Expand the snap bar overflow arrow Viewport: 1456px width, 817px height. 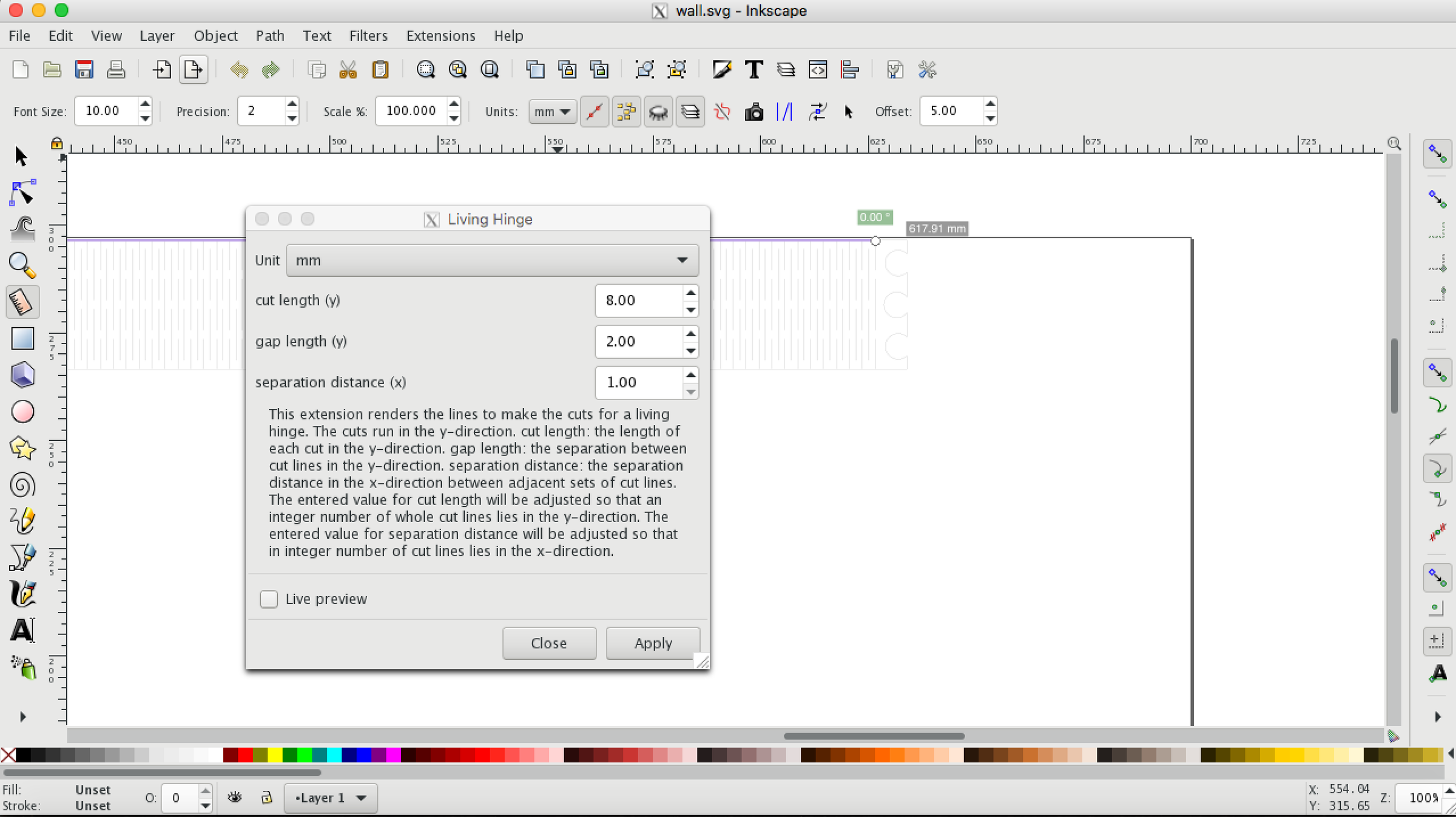[x=1438, y=717]
